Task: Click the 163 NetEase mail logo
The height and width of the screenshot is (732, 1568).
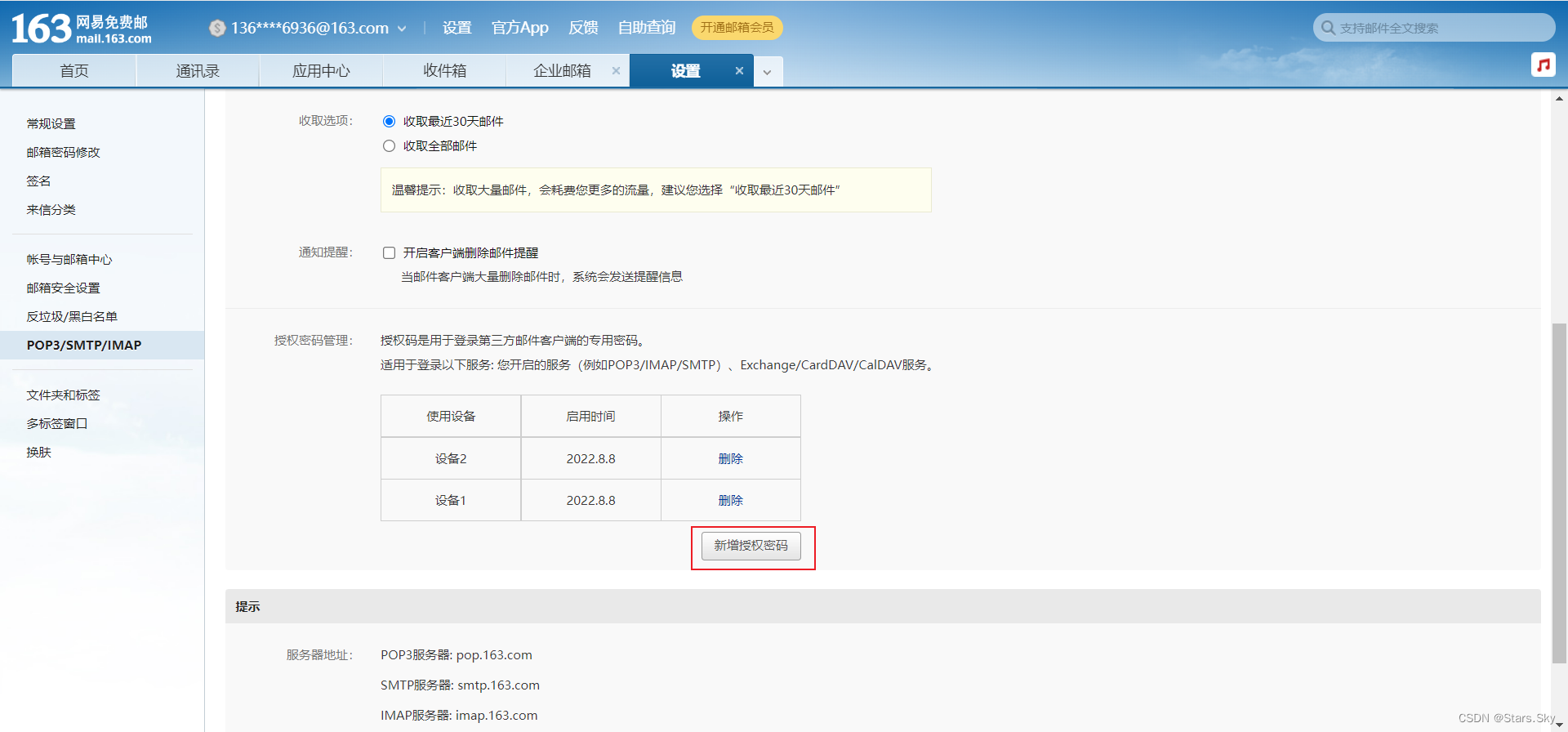Action: 81,29
